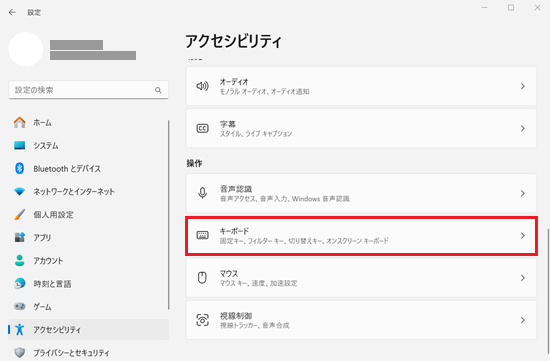Open プライバシーとセキュリティ
The image size is (550, 361).
(88, 353)
